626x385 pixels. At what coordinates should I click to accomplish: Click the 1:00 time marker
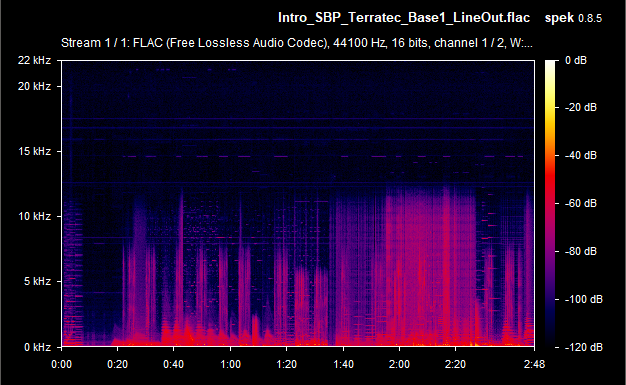click(230, 364)
